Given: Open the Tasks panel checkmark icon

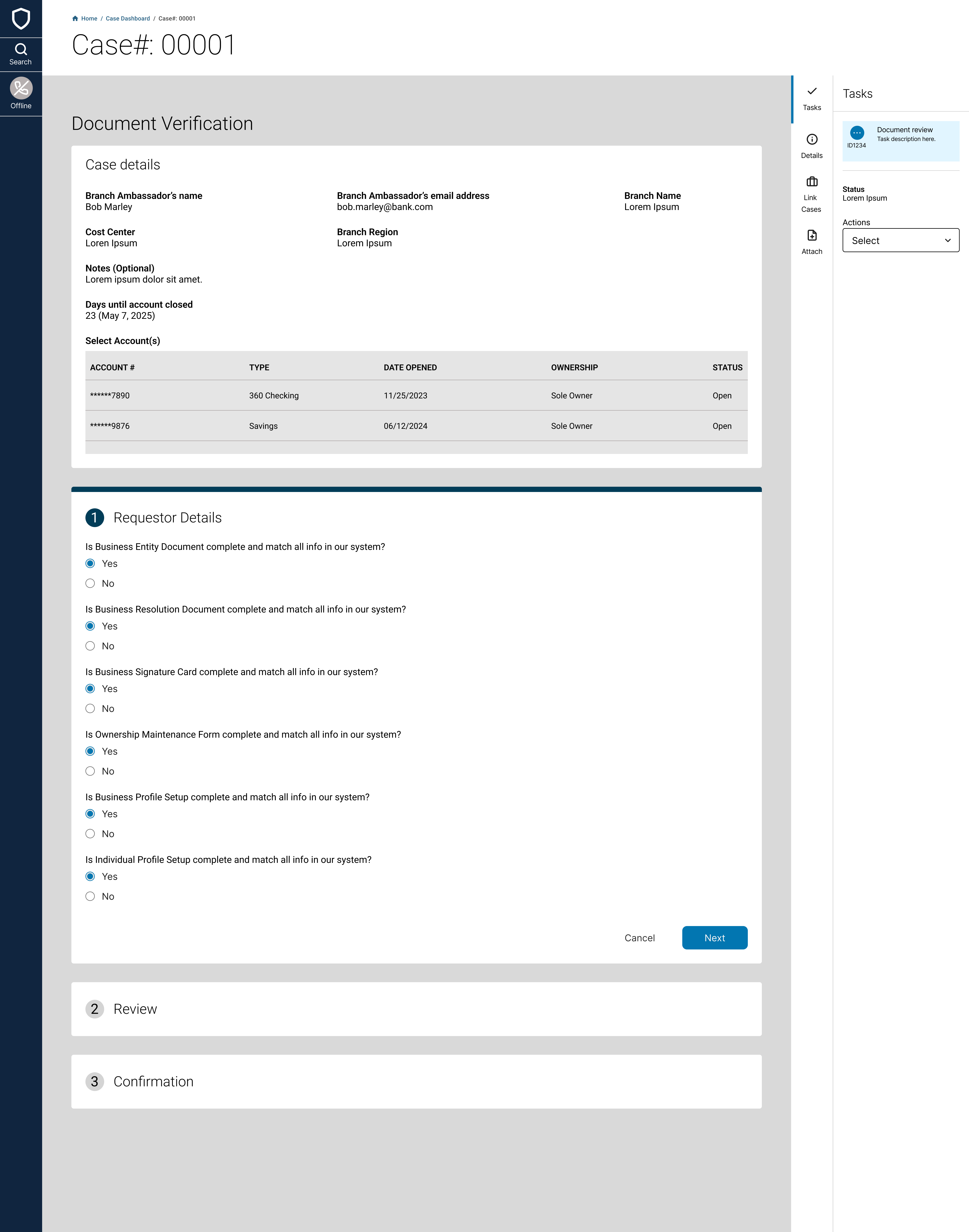Looking at the screenshot, I should (x=812, y=91).
